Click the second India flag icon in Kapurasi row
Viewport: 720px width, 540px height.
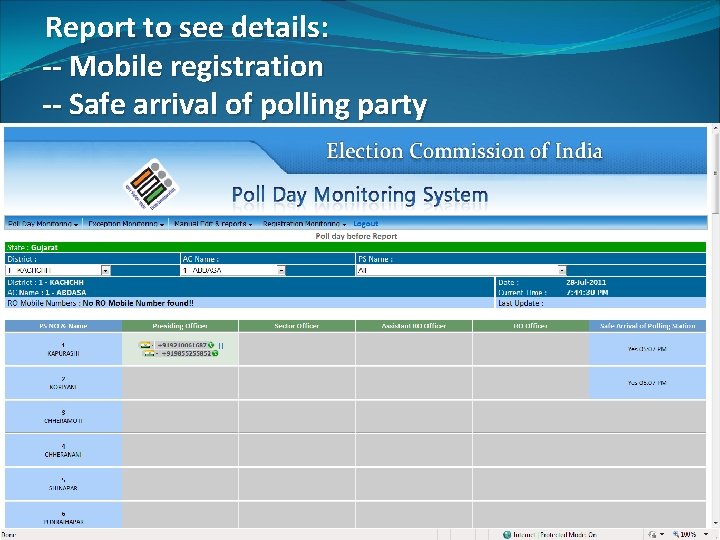pyautogui.click(x=150, y=354)
